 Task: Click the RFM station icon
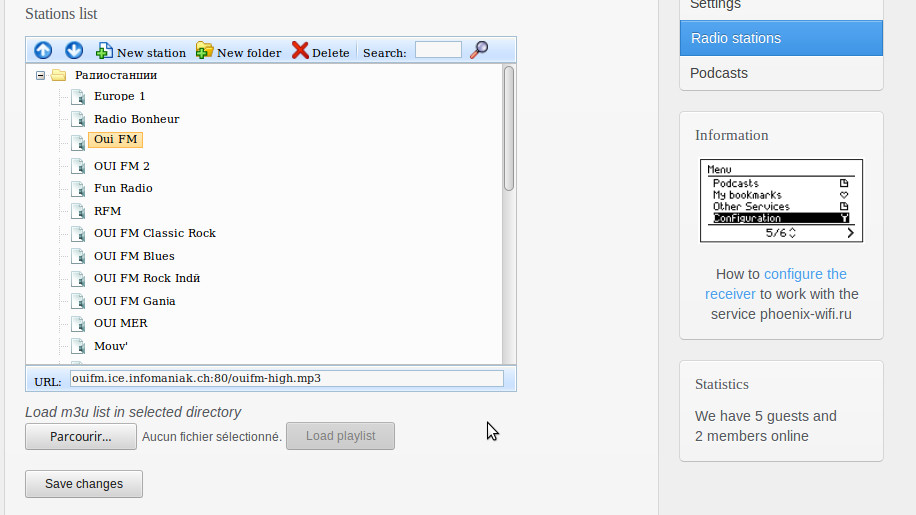[x=78, y=211]
